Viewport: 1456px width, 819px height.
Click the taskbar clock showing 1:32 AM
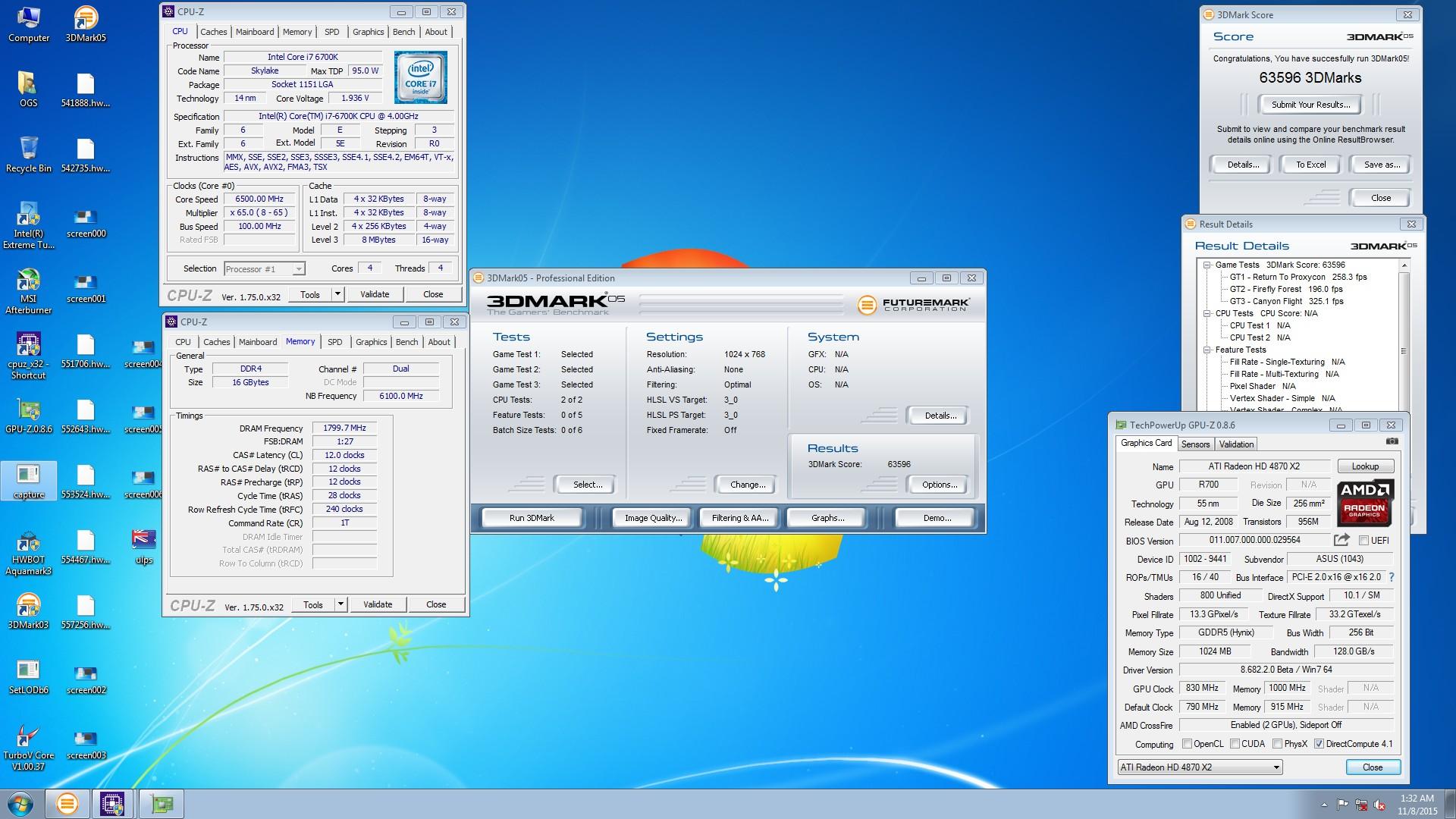click(x=1417, y=804)
